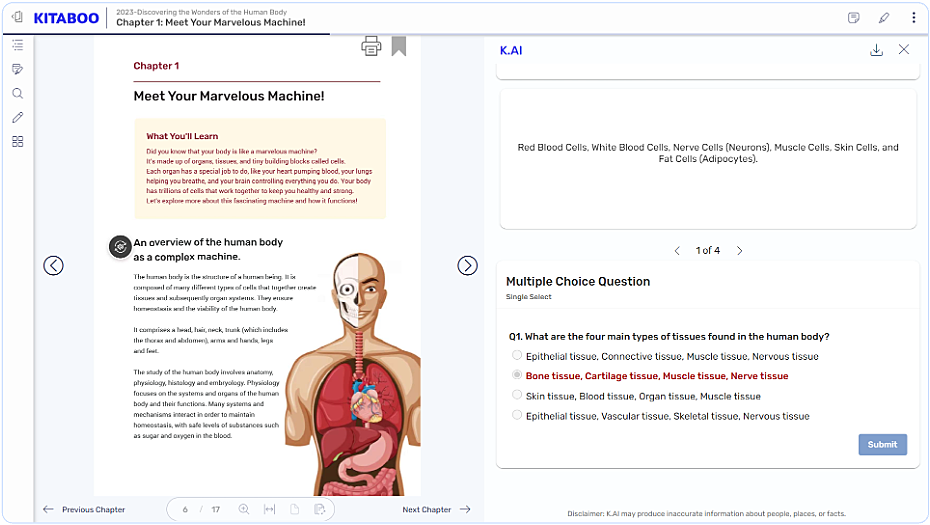Download the K.AI results

876,50
